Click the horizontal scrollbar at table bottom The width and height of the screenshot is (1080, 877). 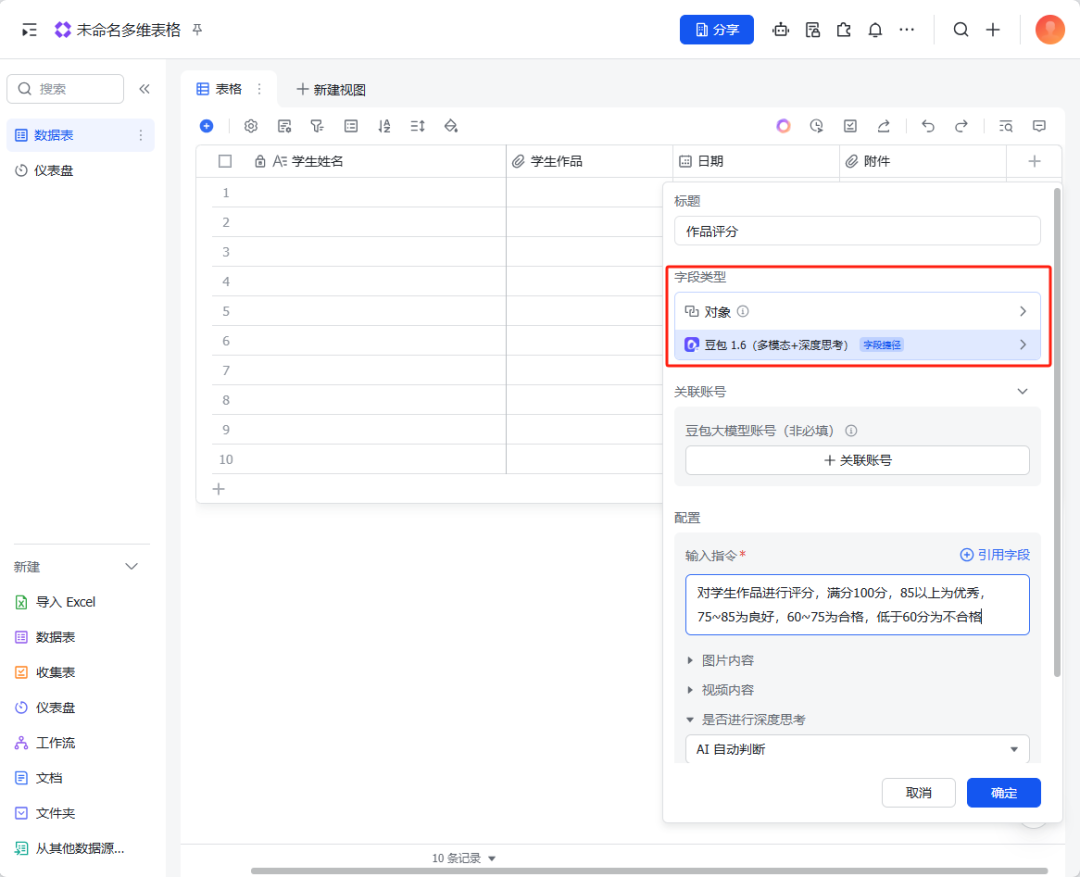648,871
